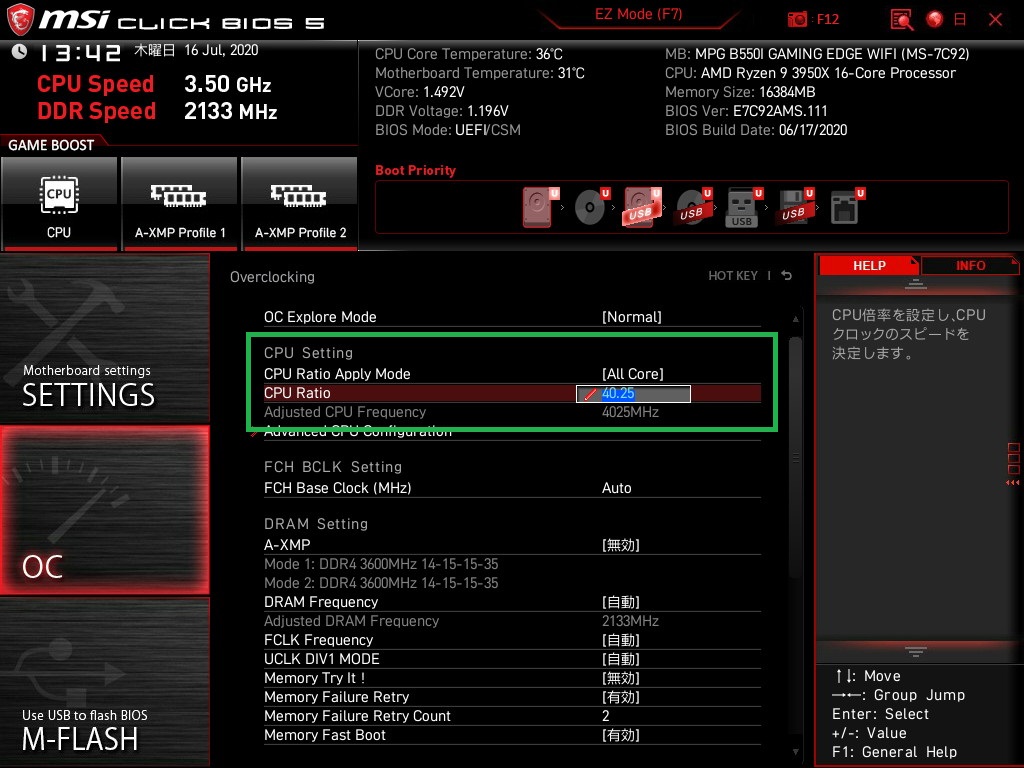
Task: Click the Overclocking page title
Action: coord(272,277)
